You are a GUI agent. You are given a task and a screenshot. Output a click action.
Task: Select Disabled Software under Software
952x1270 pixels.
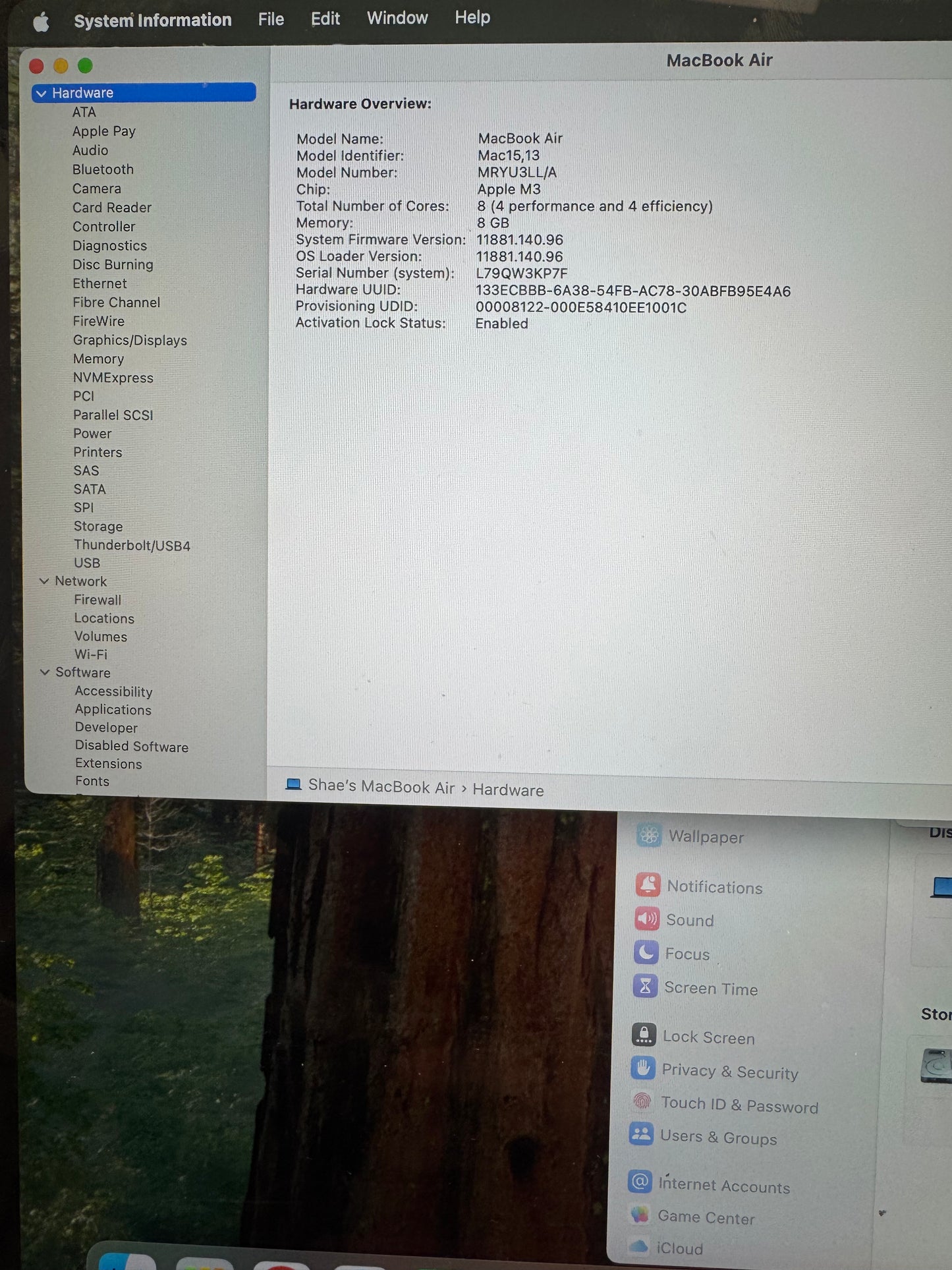(132, 746)
